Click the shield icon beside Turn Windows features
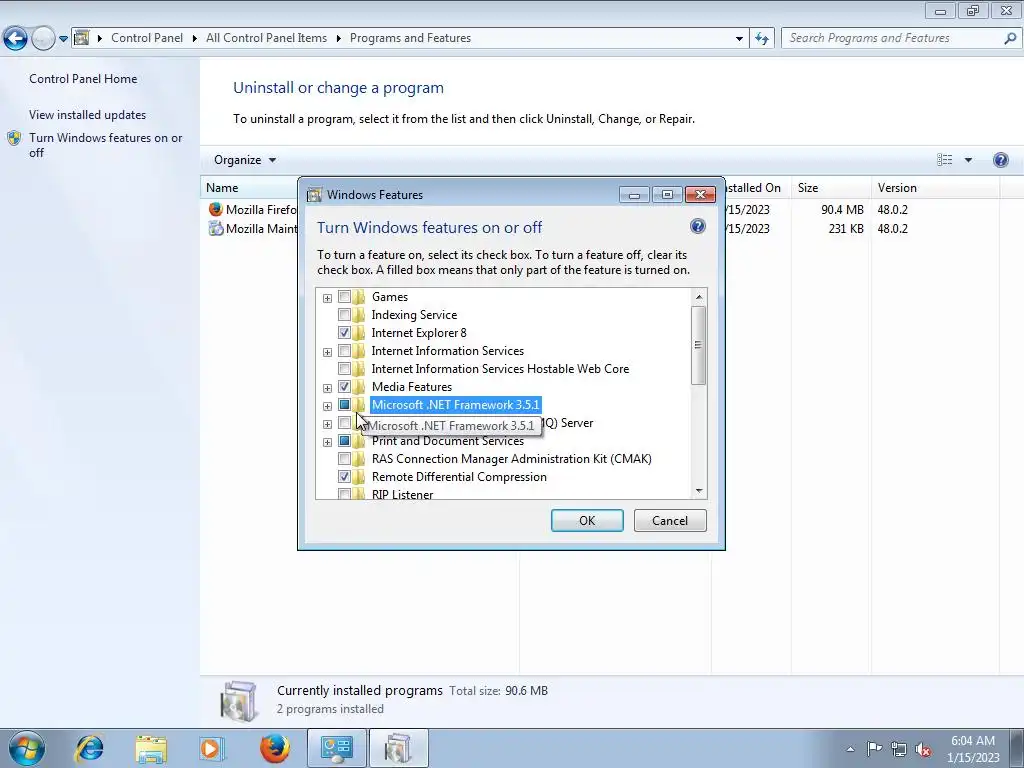The image size is (1024, 768). pos(14,138)
